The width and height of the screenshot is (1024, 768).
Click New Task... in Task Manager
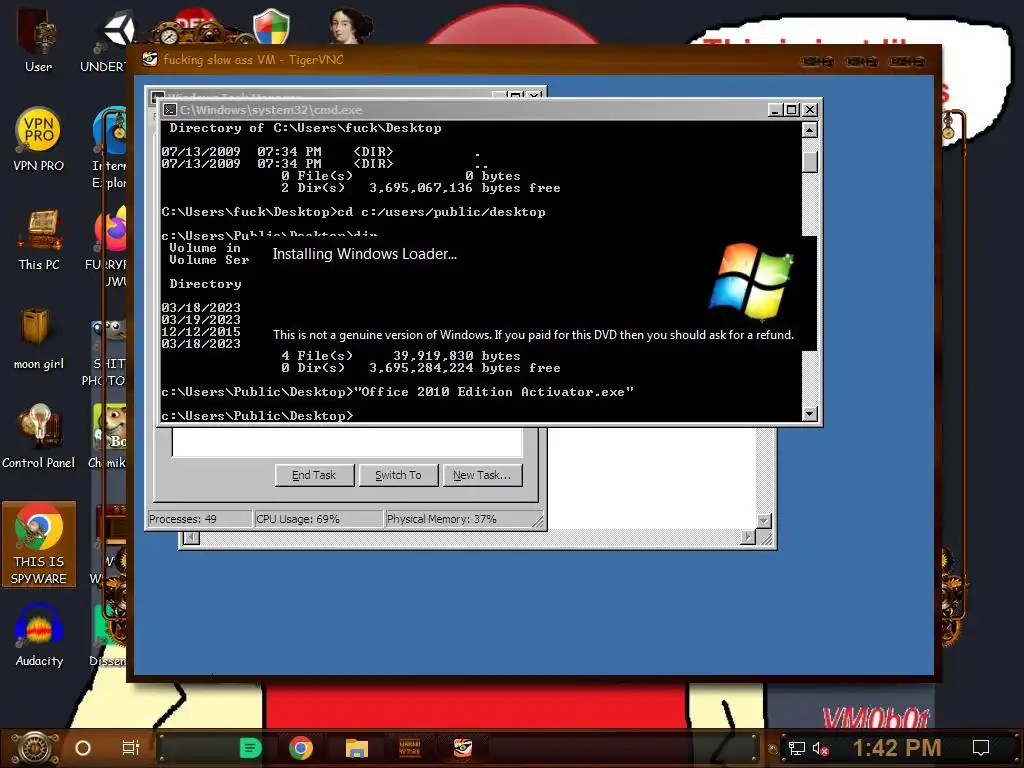coord(482,475)
